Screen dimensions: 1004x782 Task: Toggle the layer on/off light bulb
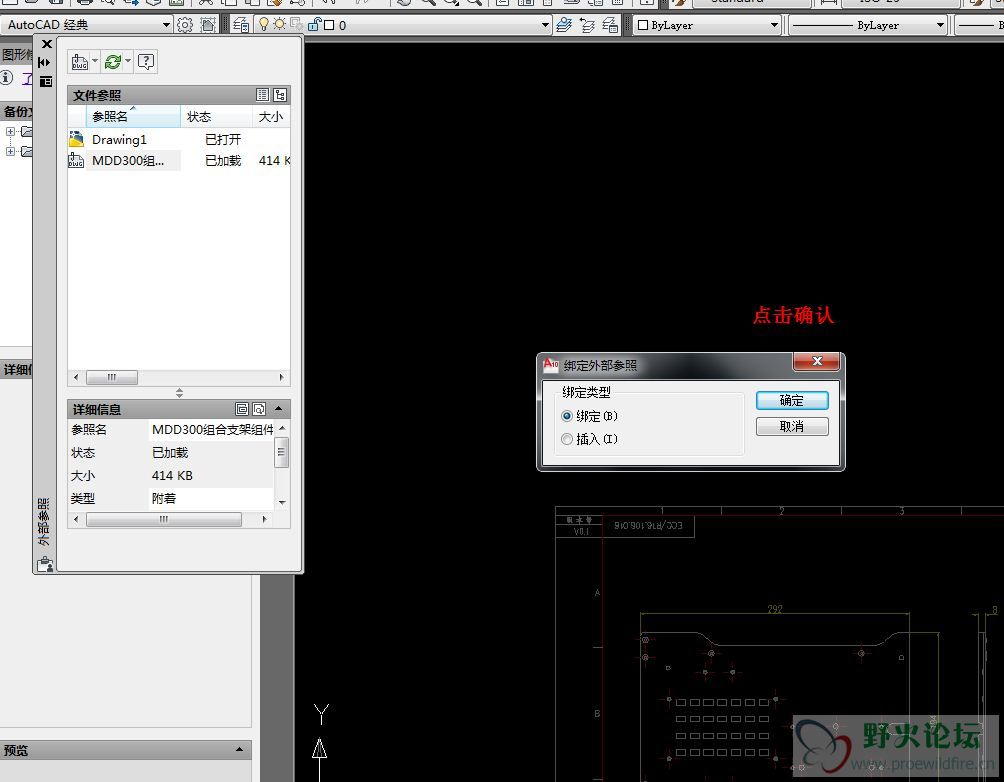pyautogui.click(x=263, y=24)
